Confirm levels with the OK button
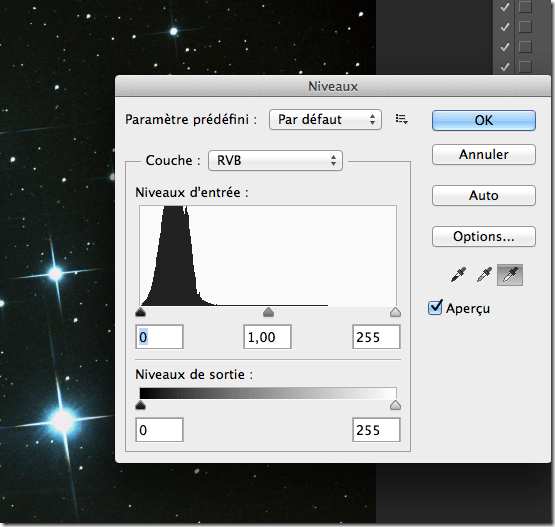The width and height of the screenshot is (555, 527). [x=484, y=120]
